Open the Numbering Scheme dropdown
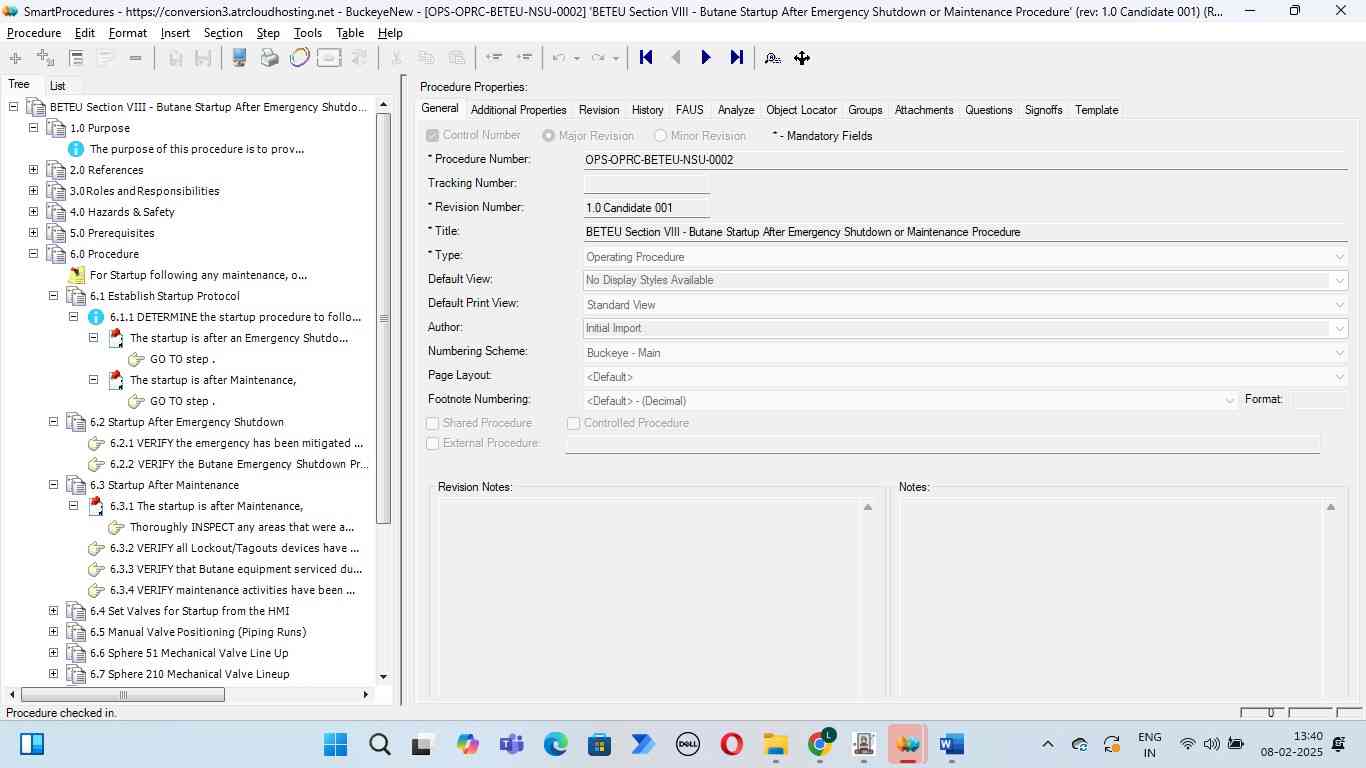Viewport: 1366px width, 768px height. (1339, 353)
